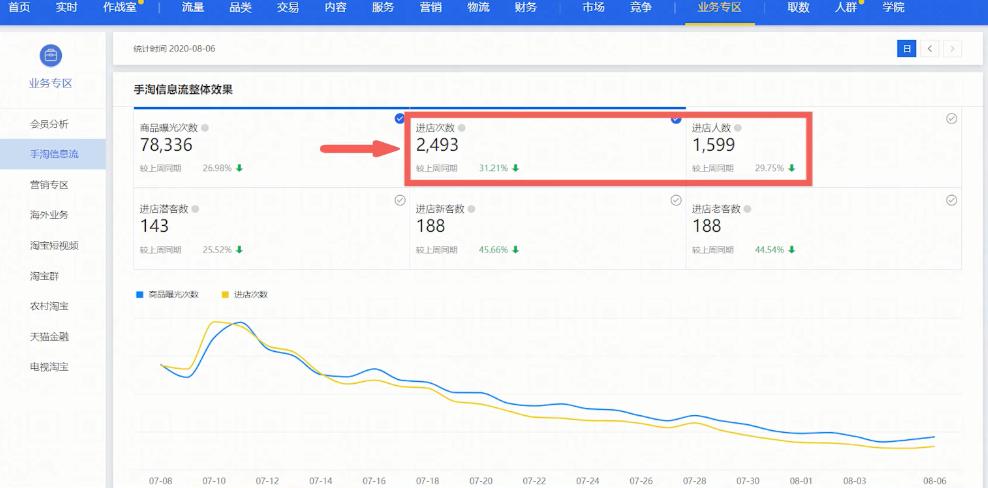Screen dimensions: 988x488
Task: Toggle the blue 商品曝光次数 legend swatch
Action: tap(140, 294)
